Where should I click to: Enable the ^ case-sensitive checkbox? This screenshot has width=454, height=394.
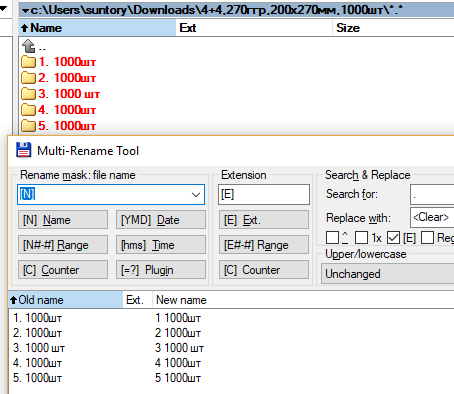tap(332, 238)
